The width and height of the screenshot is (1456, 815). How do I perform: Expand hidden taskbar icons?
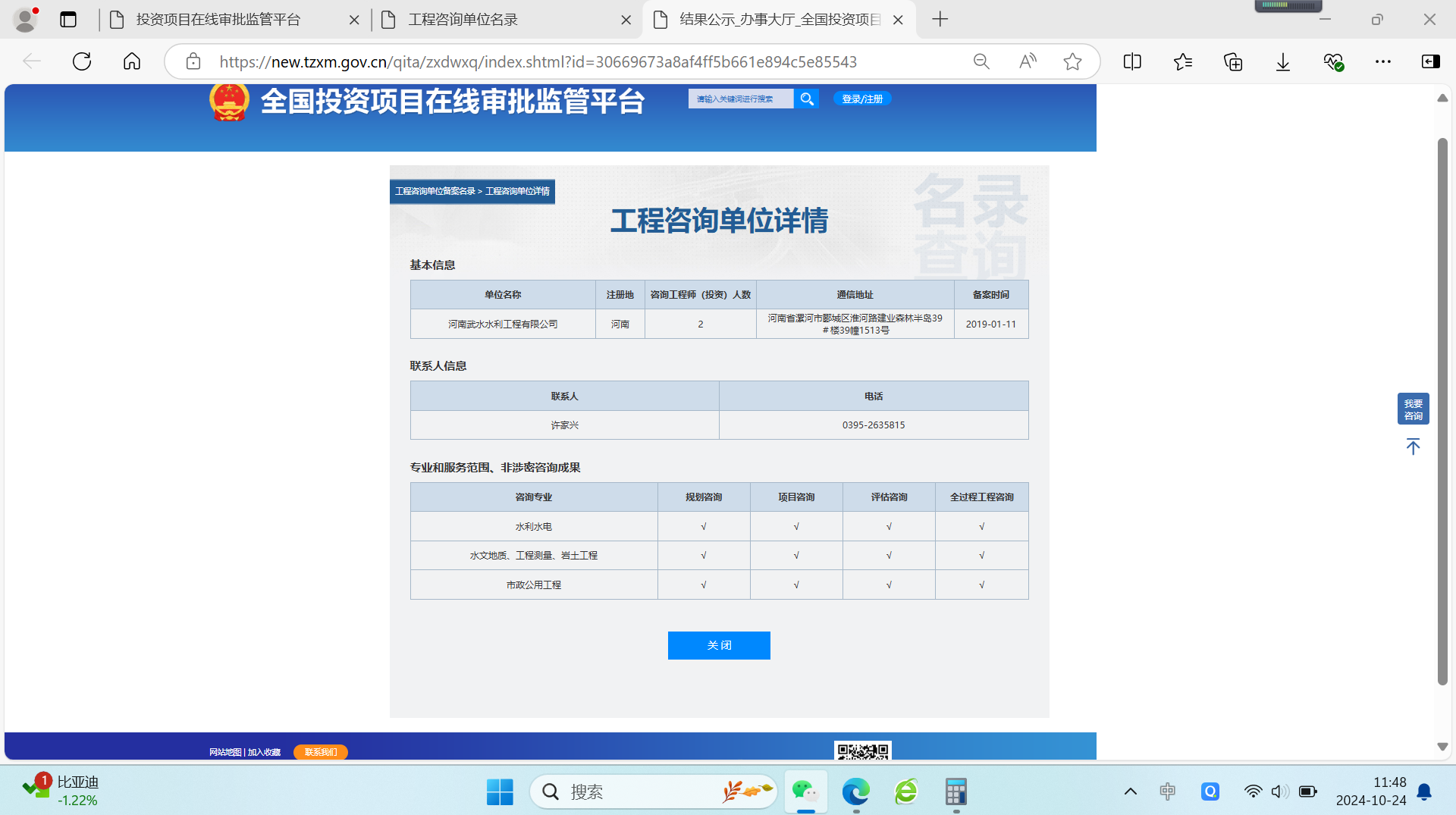pos(1130,791)
